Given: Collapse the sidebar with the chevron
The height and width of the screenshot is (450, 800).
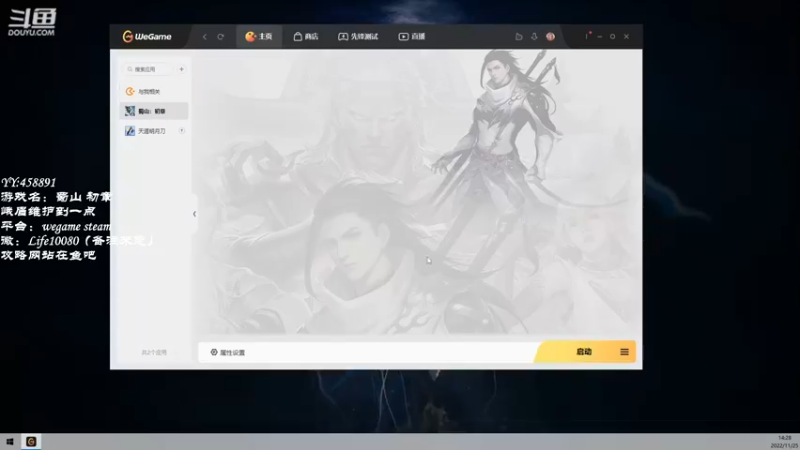Looking at the screenshot, I should click(x=194, y=214).
